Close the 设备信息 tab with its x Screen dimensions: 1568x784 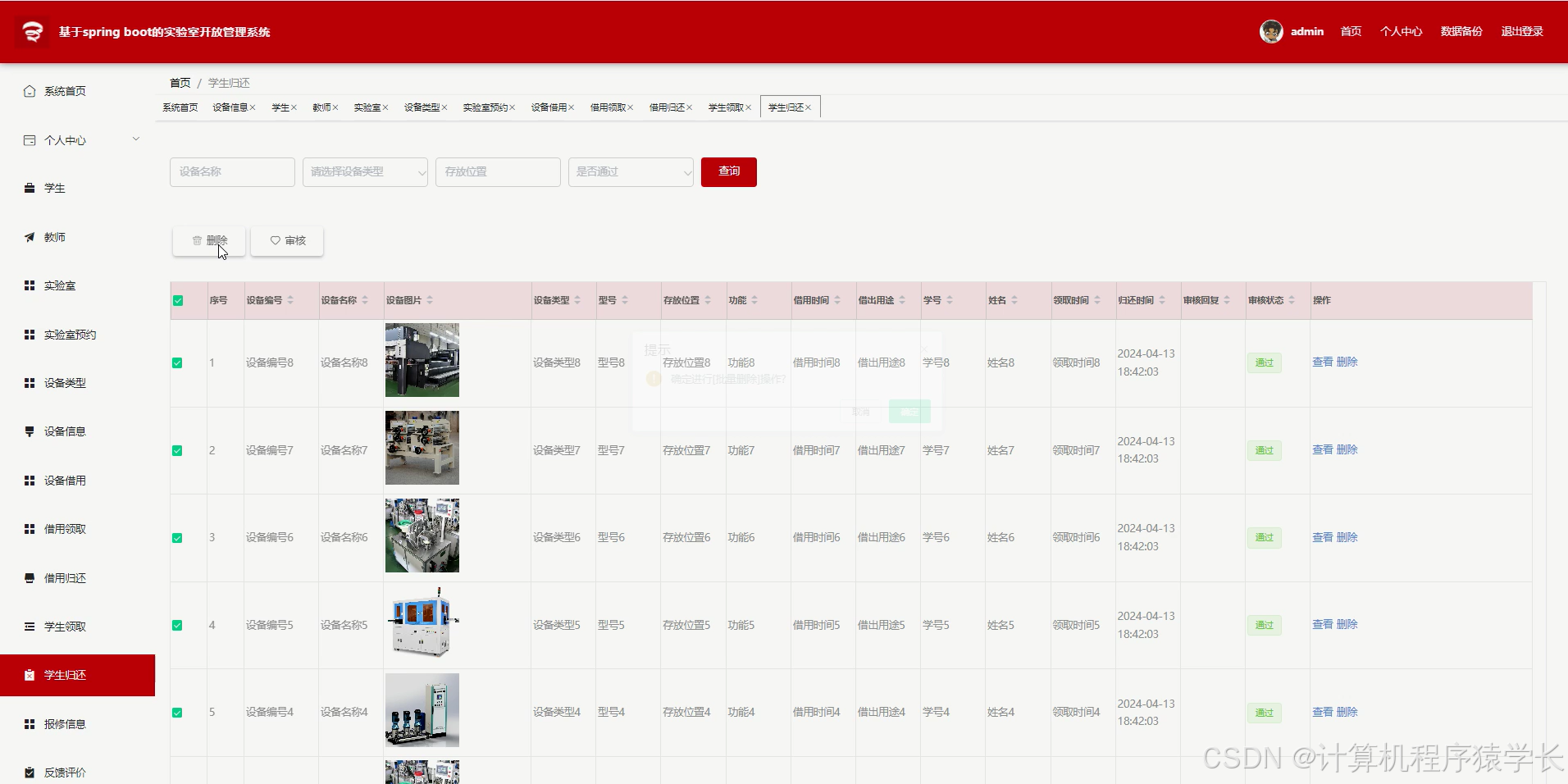[x=253, y=107]
